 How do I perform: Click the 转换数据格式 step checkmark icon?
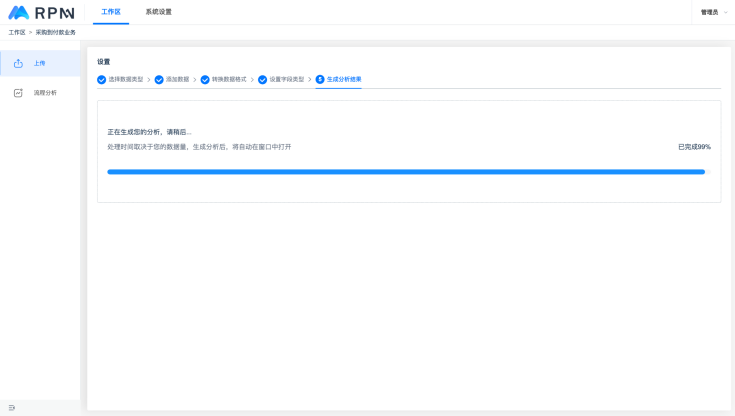(x=205, y=79)
